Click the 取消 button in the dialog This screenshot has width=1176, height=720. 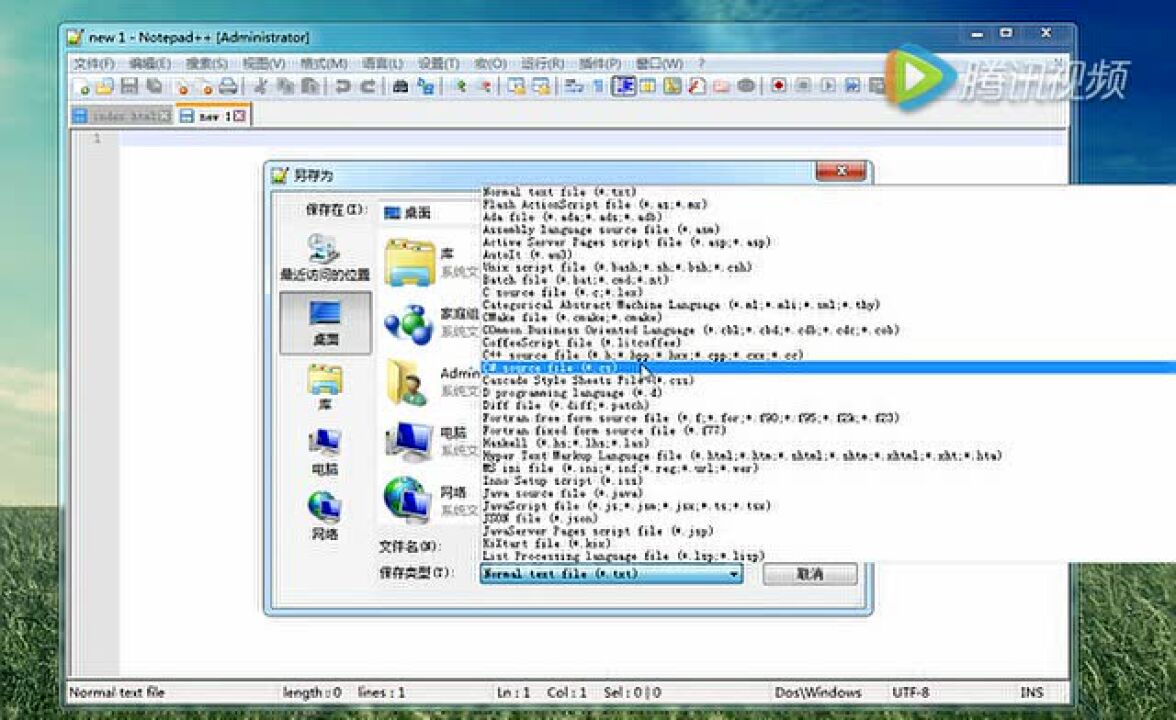810,574
